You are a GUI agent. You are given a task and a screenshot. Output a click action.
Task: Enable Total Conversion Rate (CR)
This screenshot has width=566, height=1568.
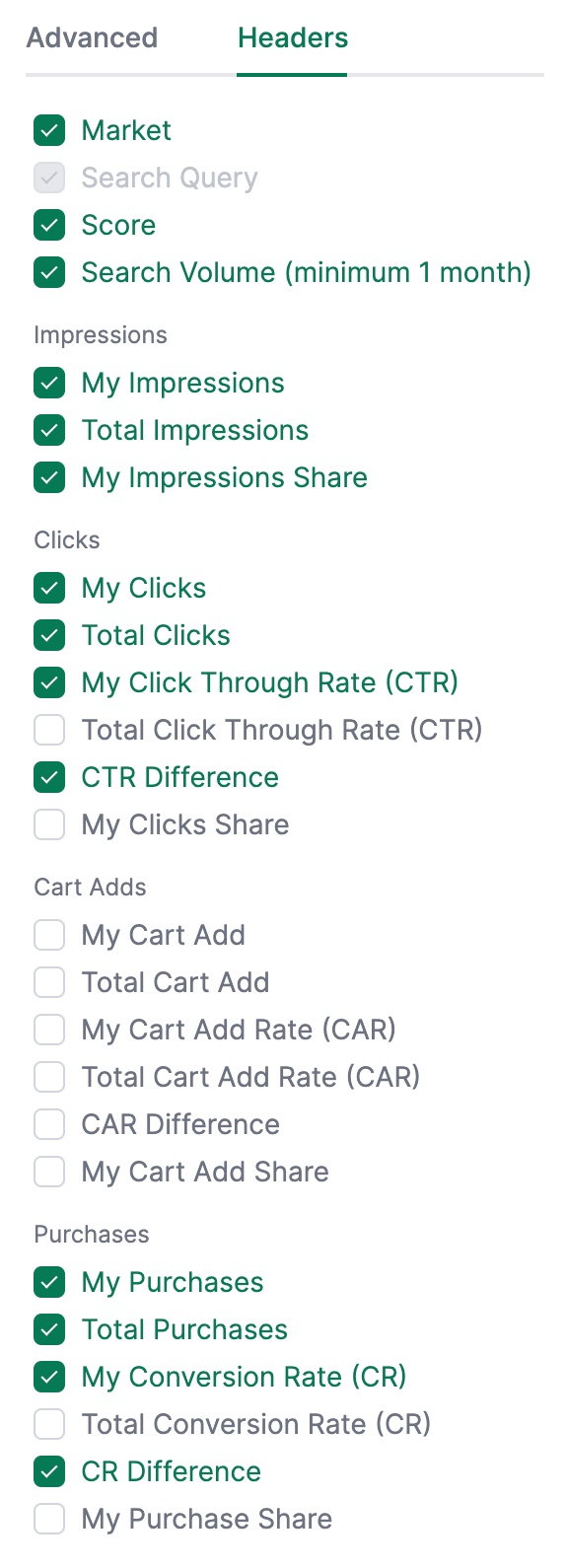(49, 1424)
